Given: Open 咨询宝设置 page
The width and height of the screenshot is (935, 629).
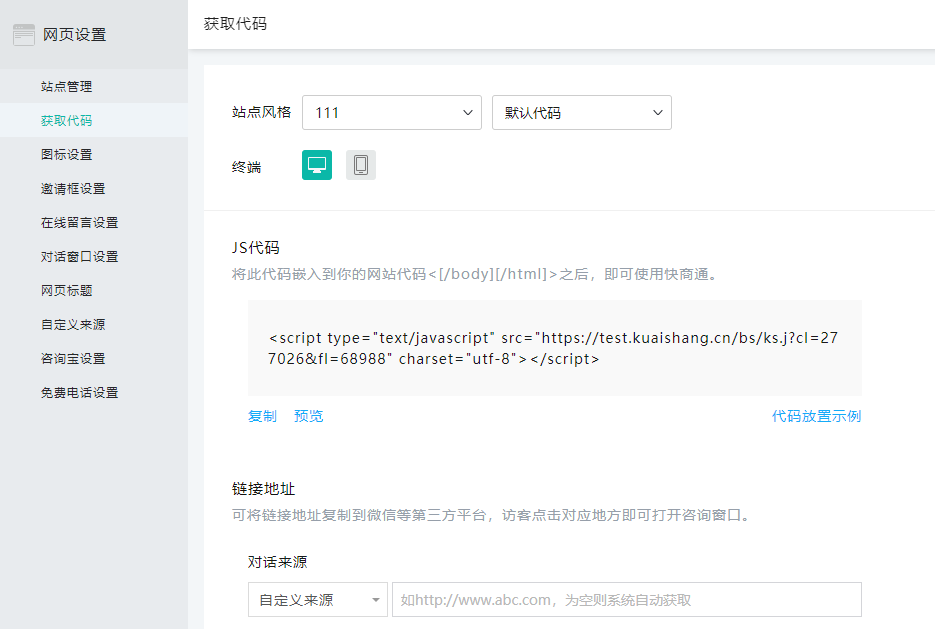Looking at the screenshot, I should 73,359.
